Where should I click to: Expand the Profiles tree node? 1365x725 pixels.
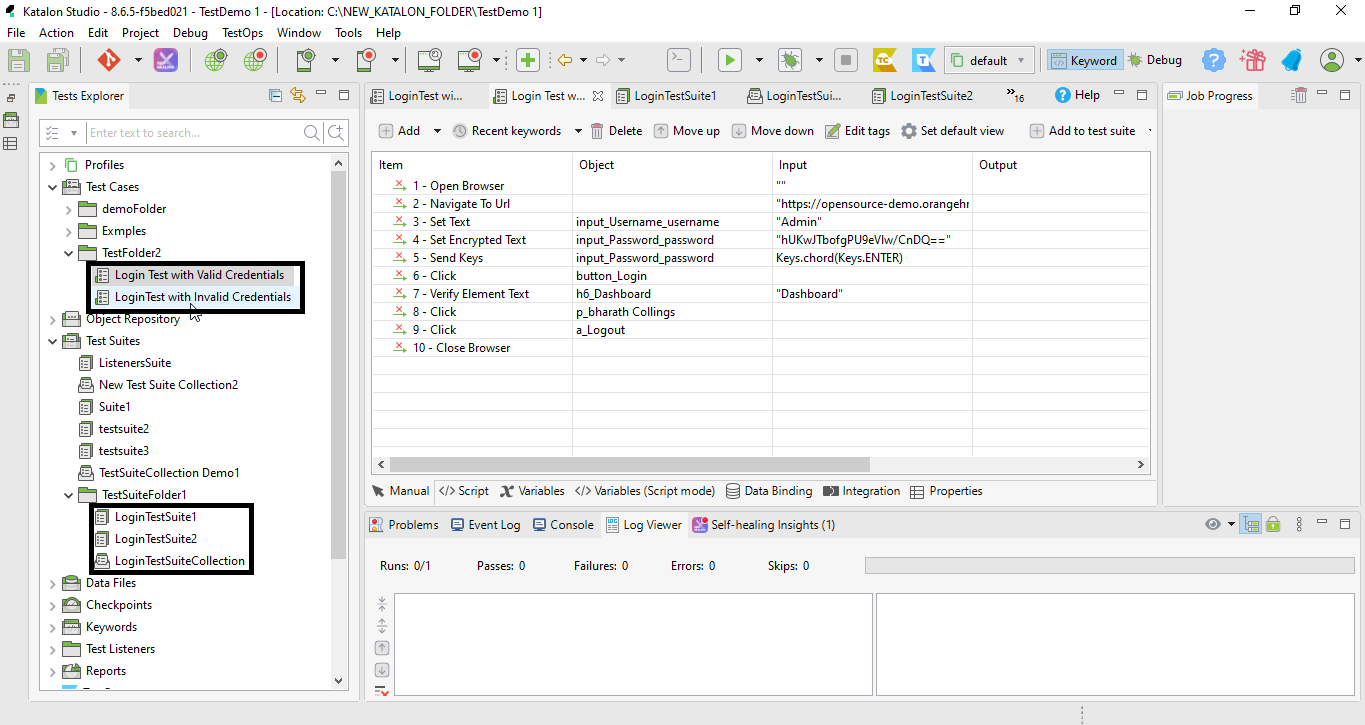[x=53, y=165]
